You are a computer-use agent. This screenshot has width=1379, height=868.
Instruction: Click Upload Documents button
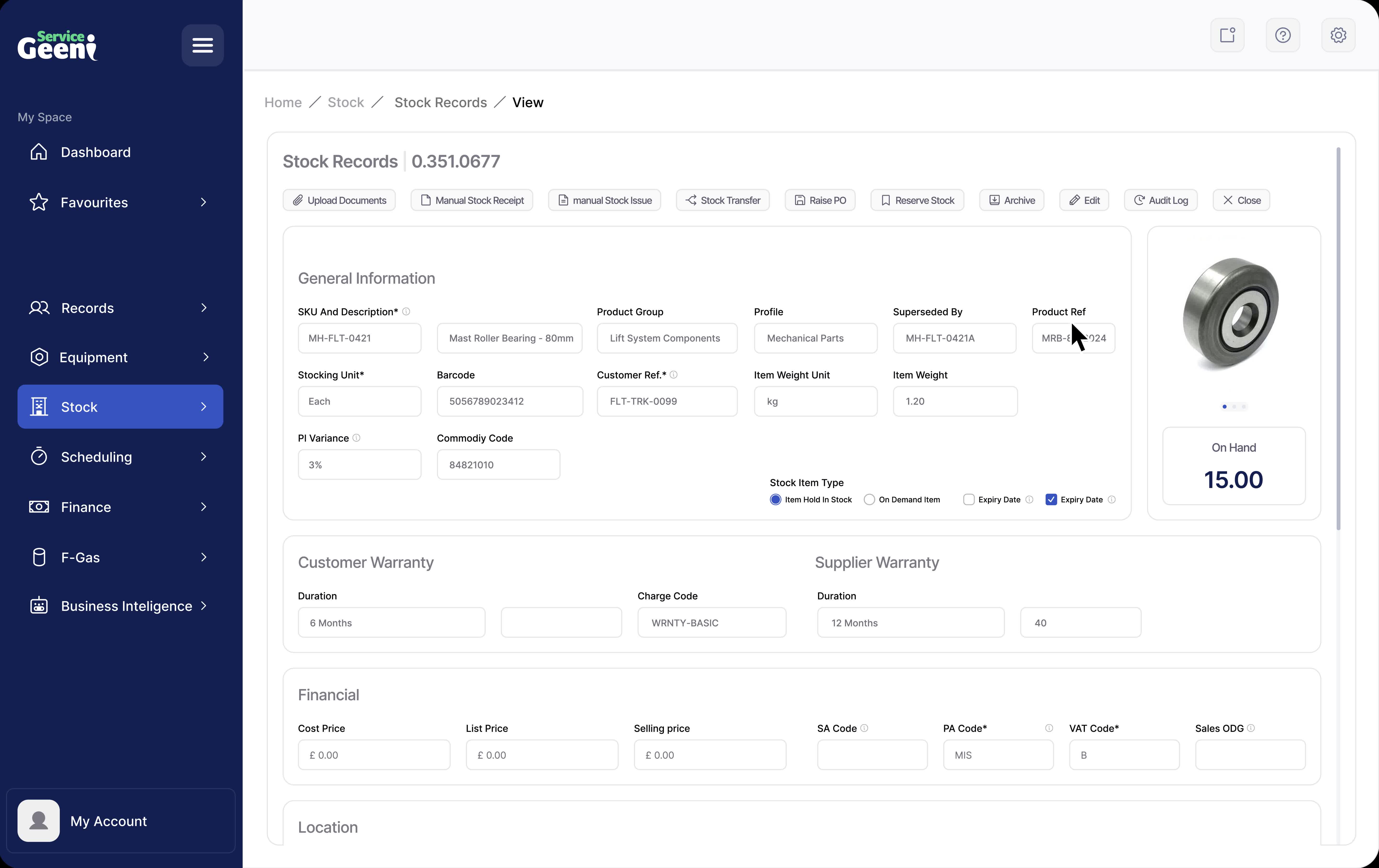click(x=339, y=200)
